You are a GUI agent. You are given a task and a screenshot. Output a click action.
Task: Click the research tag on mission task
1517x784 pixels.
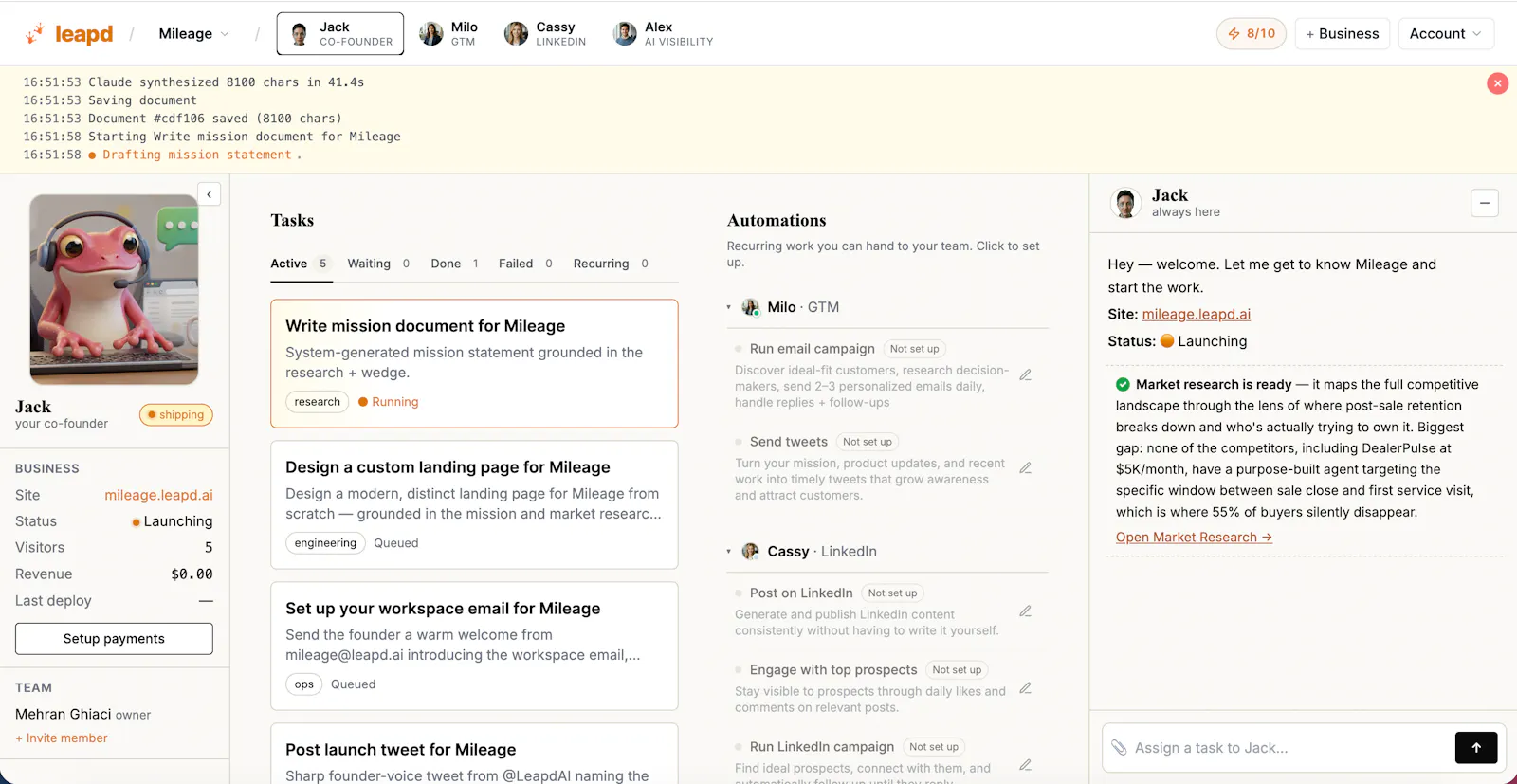point(317,402)
